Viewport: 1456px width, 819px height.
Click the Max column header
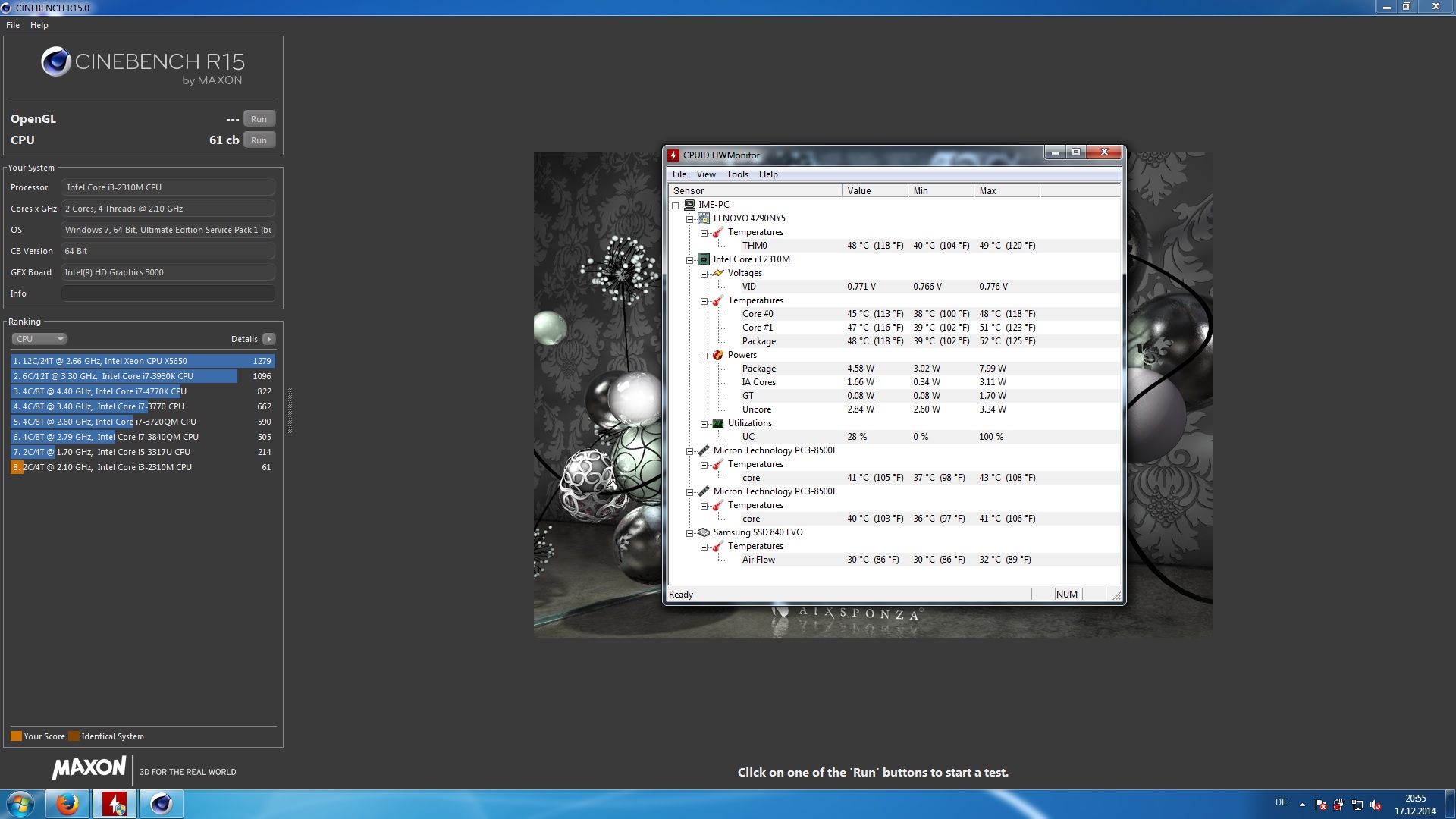point(1006,191)
